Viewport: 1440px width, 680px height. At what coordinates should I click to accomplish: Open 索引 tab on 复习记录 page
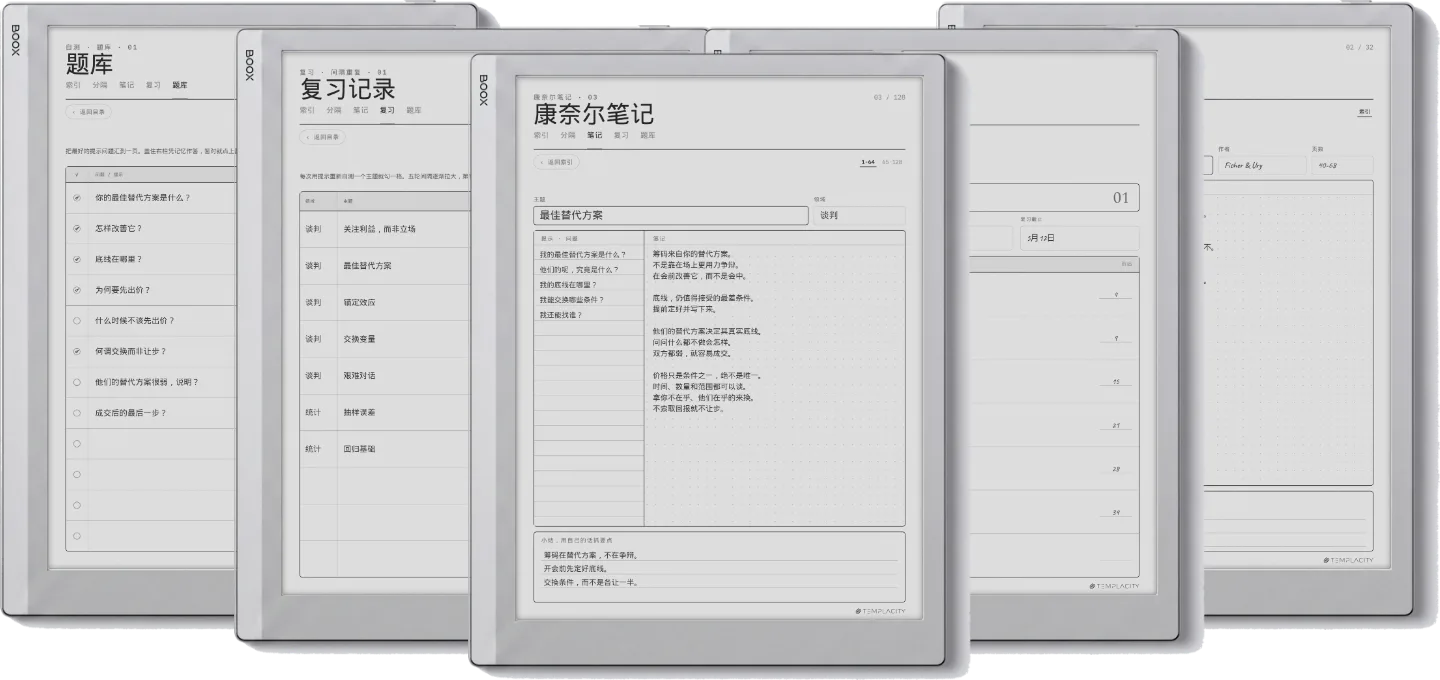pos(307,110)
